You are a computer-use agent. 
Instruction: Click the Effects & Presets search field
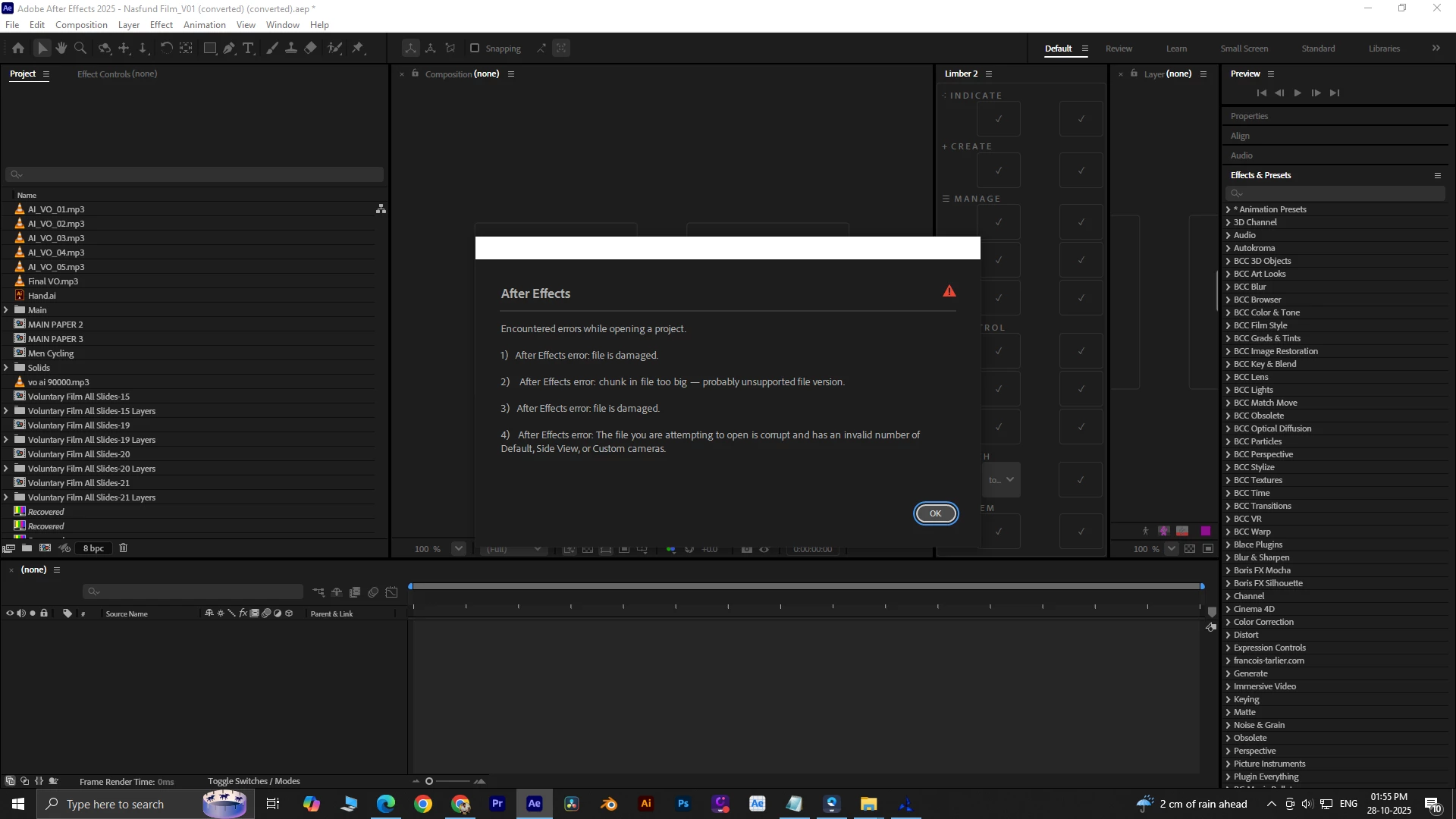(1338, 194)
